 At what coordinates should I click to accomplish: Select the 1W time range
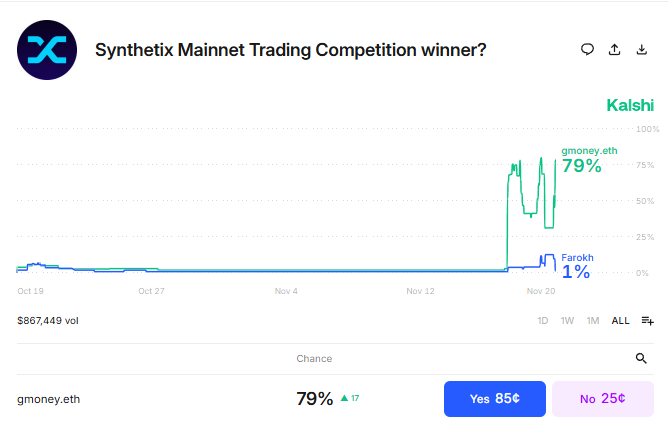click(567, 321)
